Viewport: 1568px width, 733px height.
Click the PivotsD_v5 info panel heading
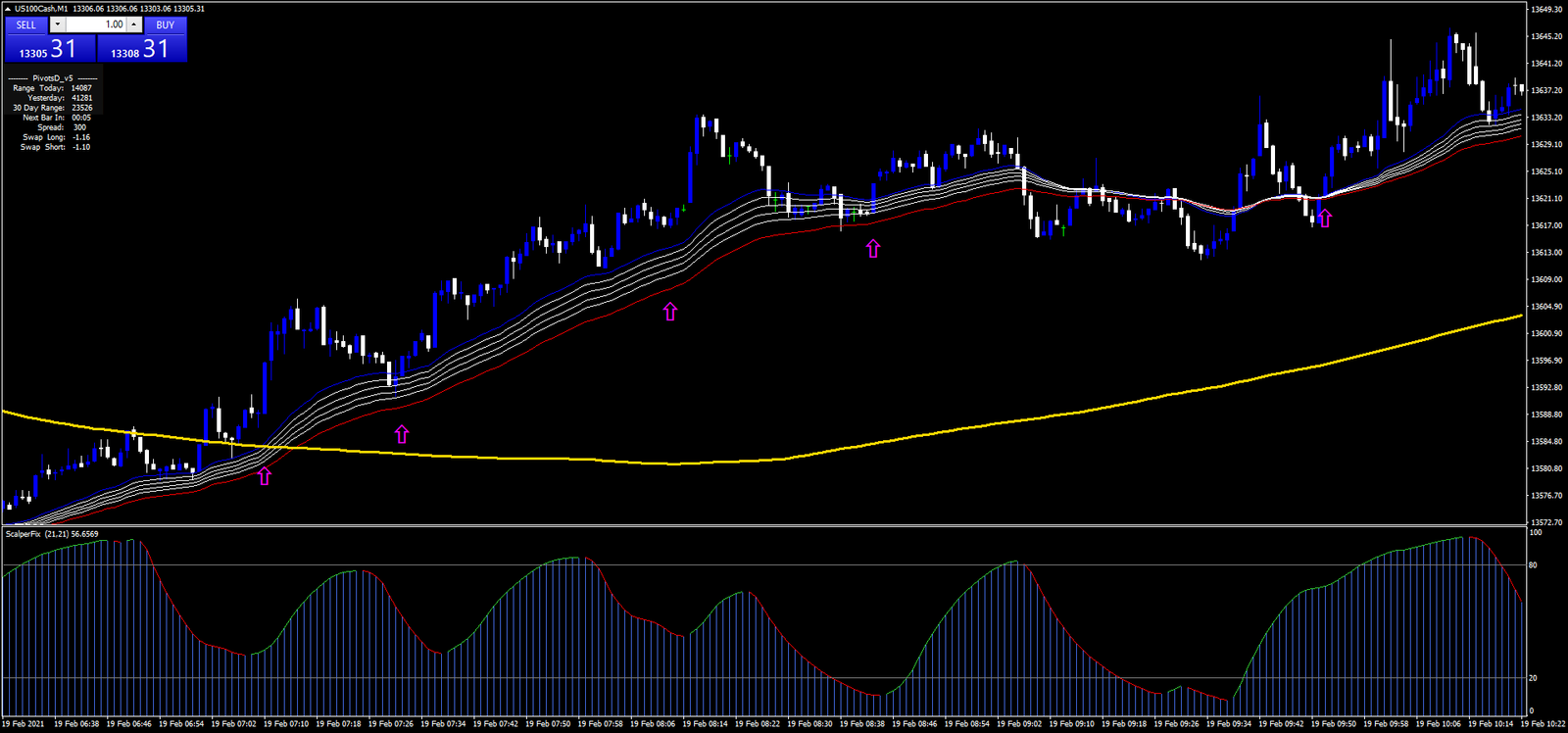[53, 78]
